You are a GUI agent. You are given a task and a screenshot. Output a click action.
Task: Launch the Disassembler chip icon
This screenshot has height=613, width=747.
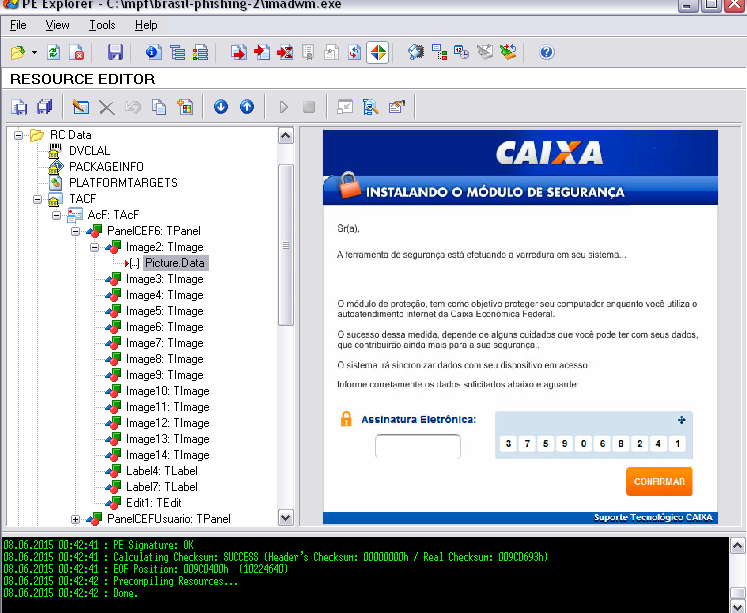click(x=416, y=52)
